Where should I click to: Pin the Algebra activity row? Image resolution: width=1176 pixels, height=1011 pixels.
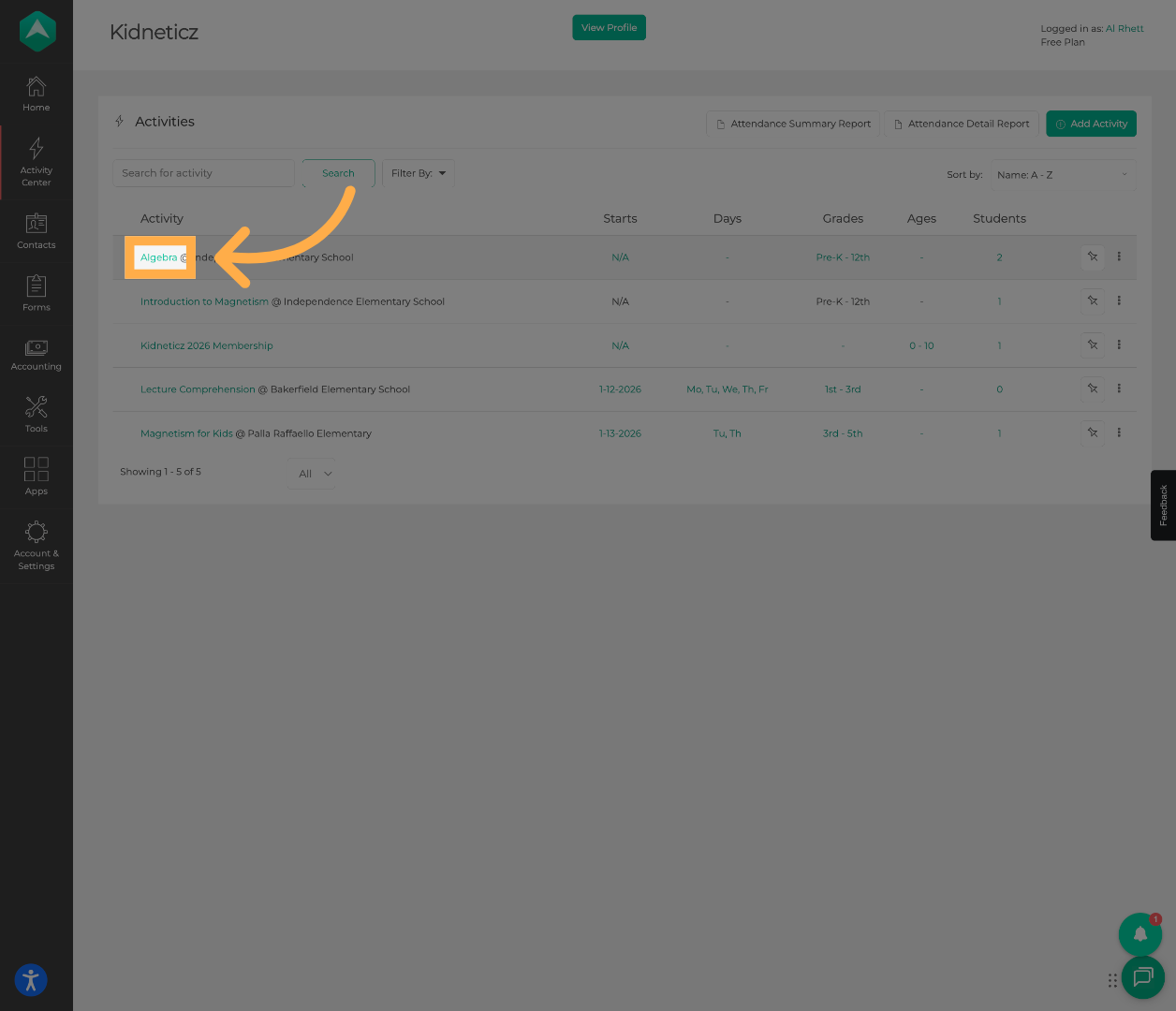coord(1093,256)
